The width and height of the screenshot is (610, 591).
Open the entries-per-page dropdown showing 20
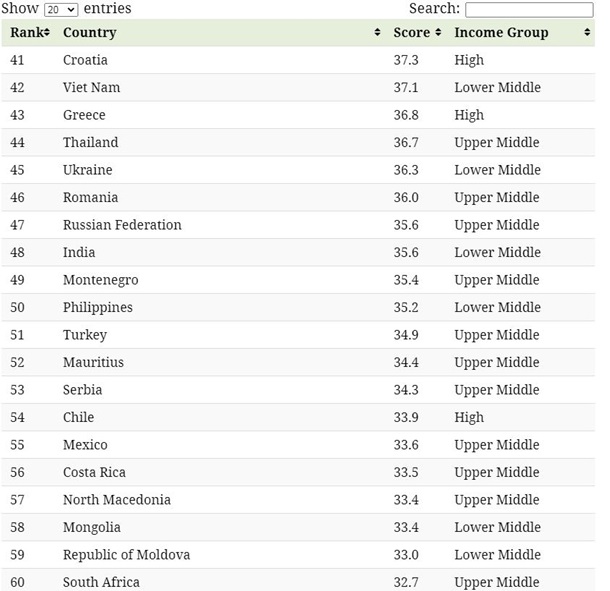[61, 9]
